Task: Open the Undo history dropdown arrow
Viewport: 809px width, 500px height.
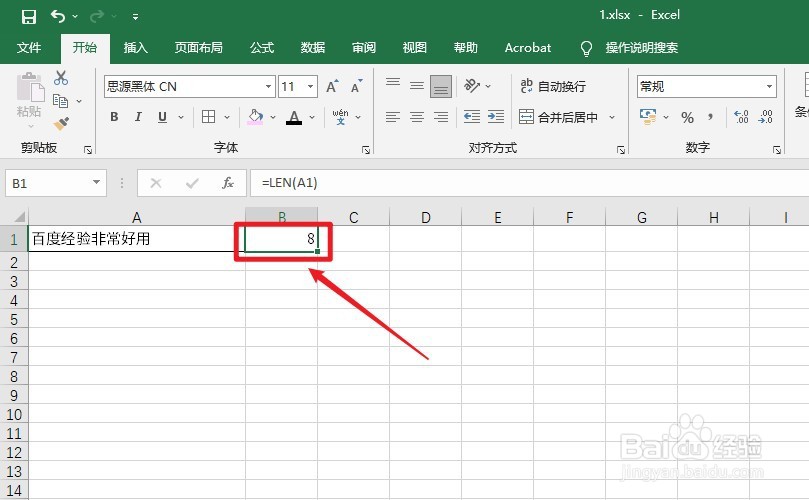Action: pyautogui.click(x=75, y=17)
